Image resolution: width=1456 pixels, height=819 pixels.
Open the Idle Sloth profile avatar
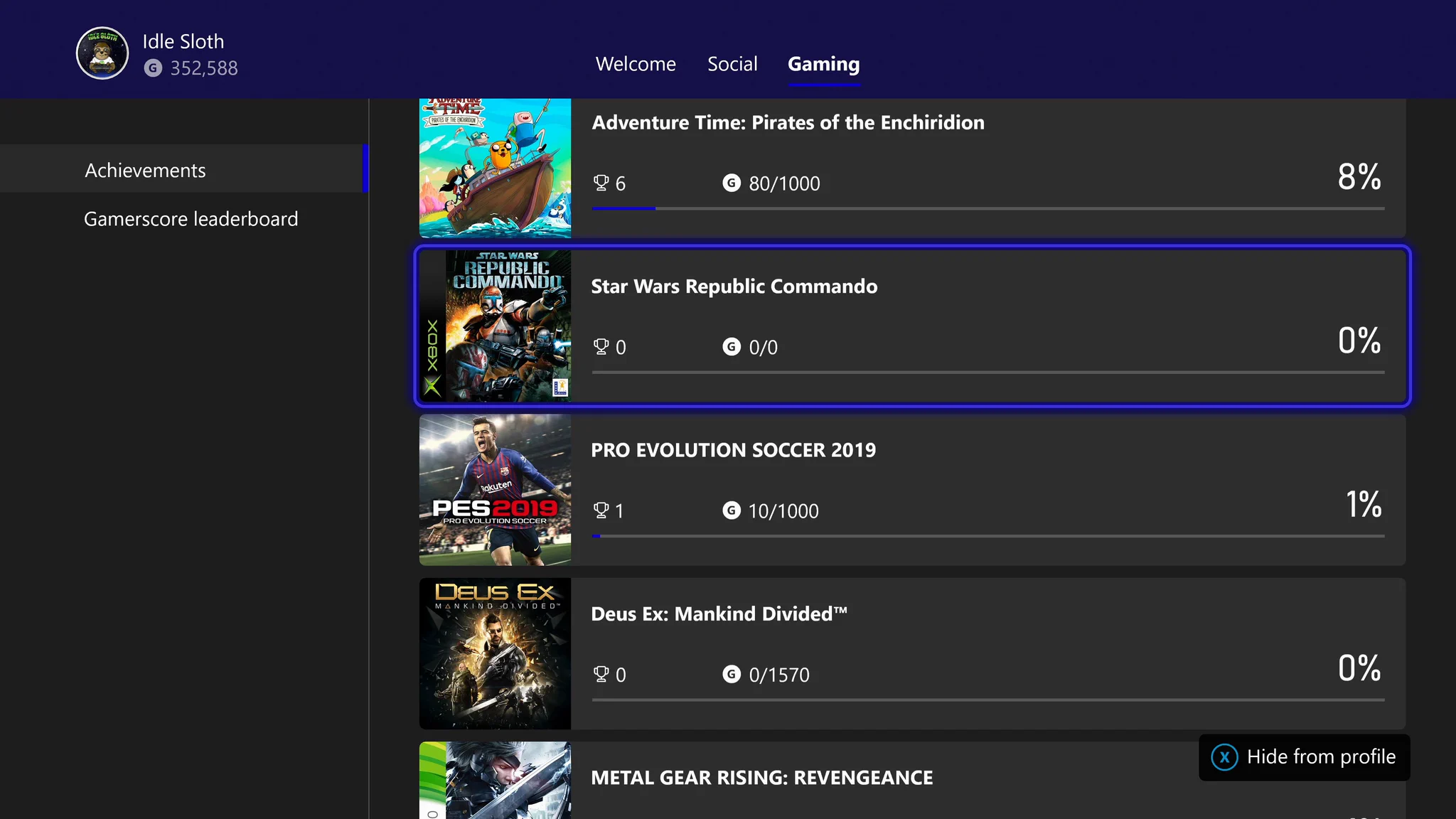pyautogui.click(x=102, y=53)
